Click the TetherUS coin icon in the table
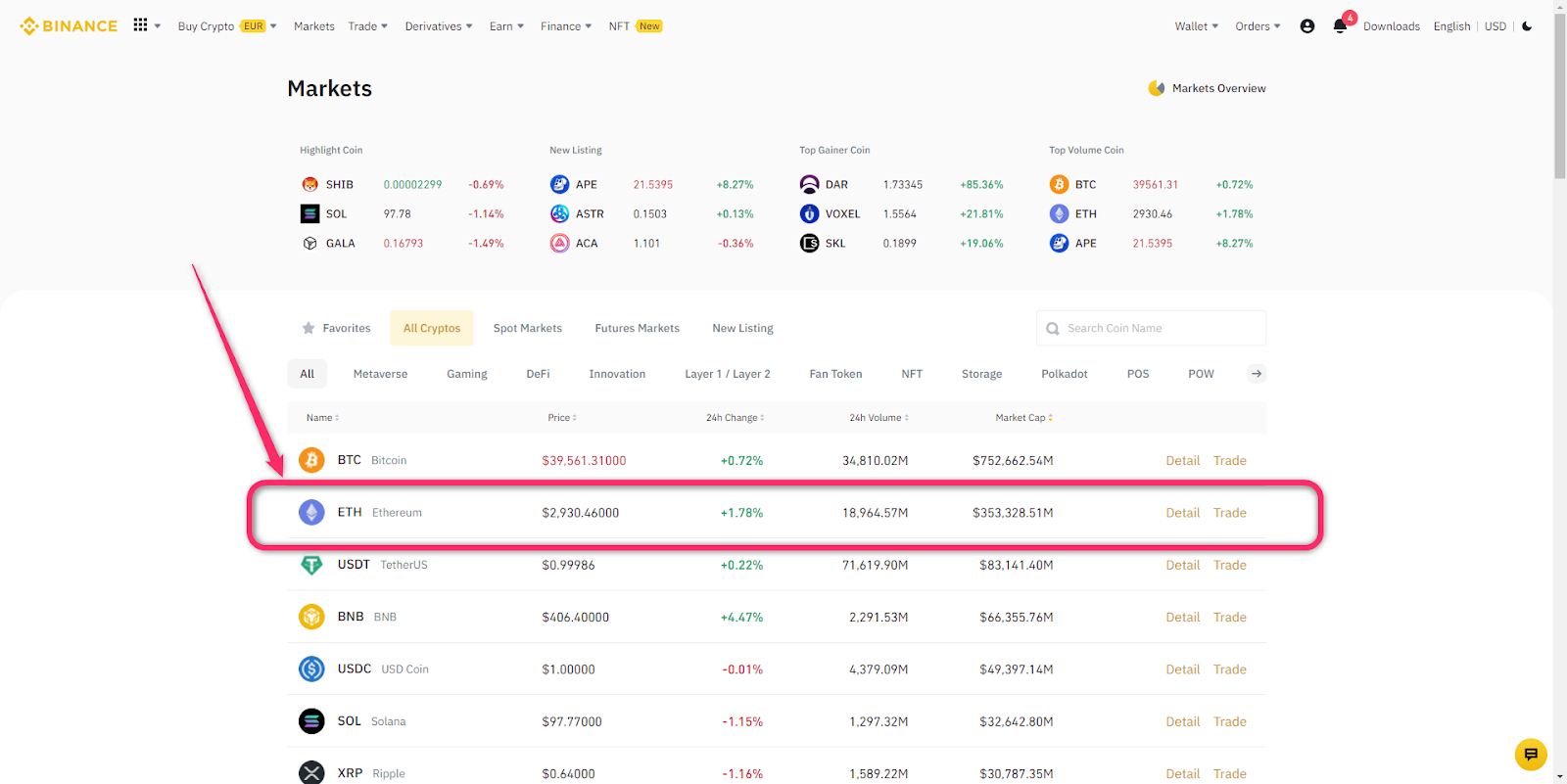This screenshot has height=784, width=1567. click(x=311, y=565)
